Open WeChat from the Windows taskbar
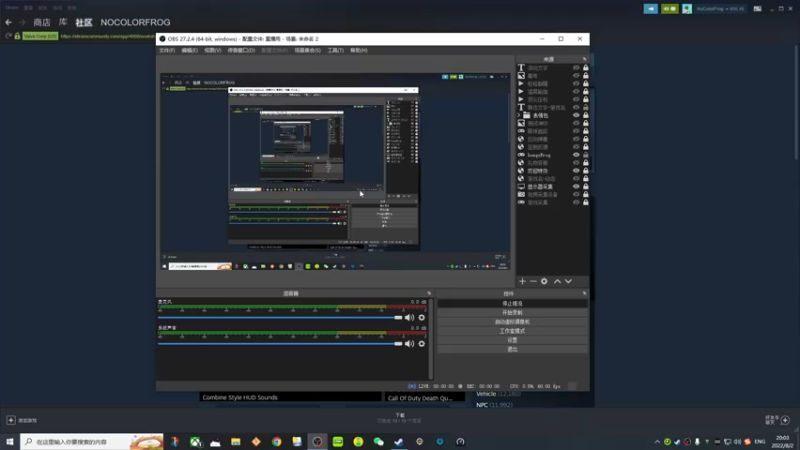This screenshot has height=450, width=800. click(x=379, y=442)
